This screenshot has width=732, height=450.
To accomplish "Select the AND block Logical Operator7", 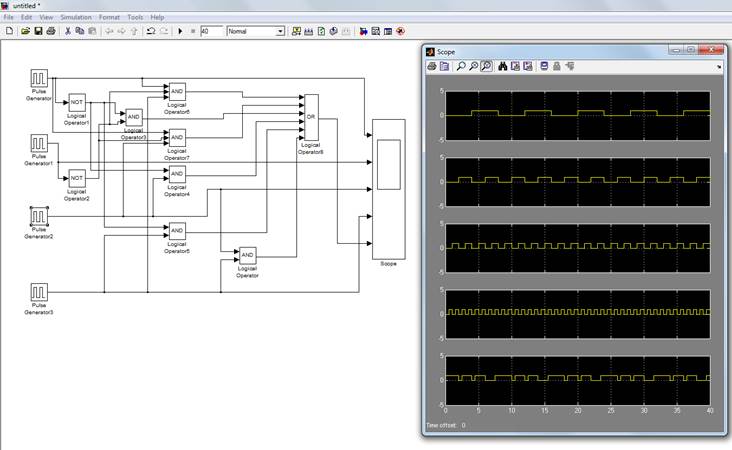I will pos(177,137).
